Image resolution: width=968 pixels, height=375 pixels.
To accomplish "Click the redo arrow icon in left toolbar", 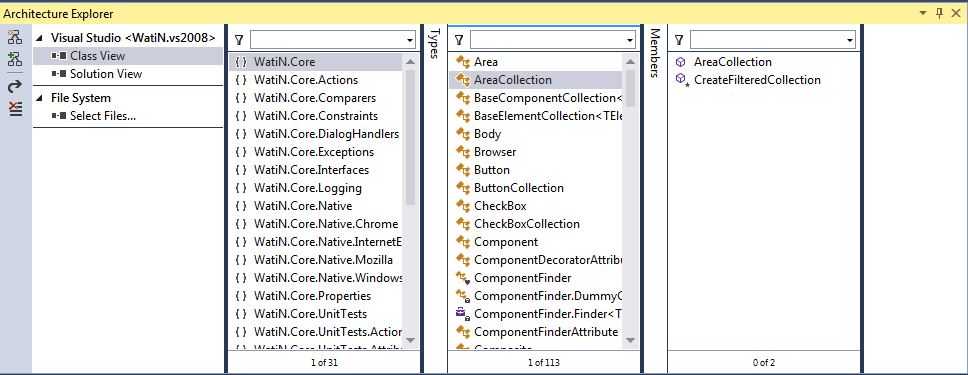I will 15,86.
